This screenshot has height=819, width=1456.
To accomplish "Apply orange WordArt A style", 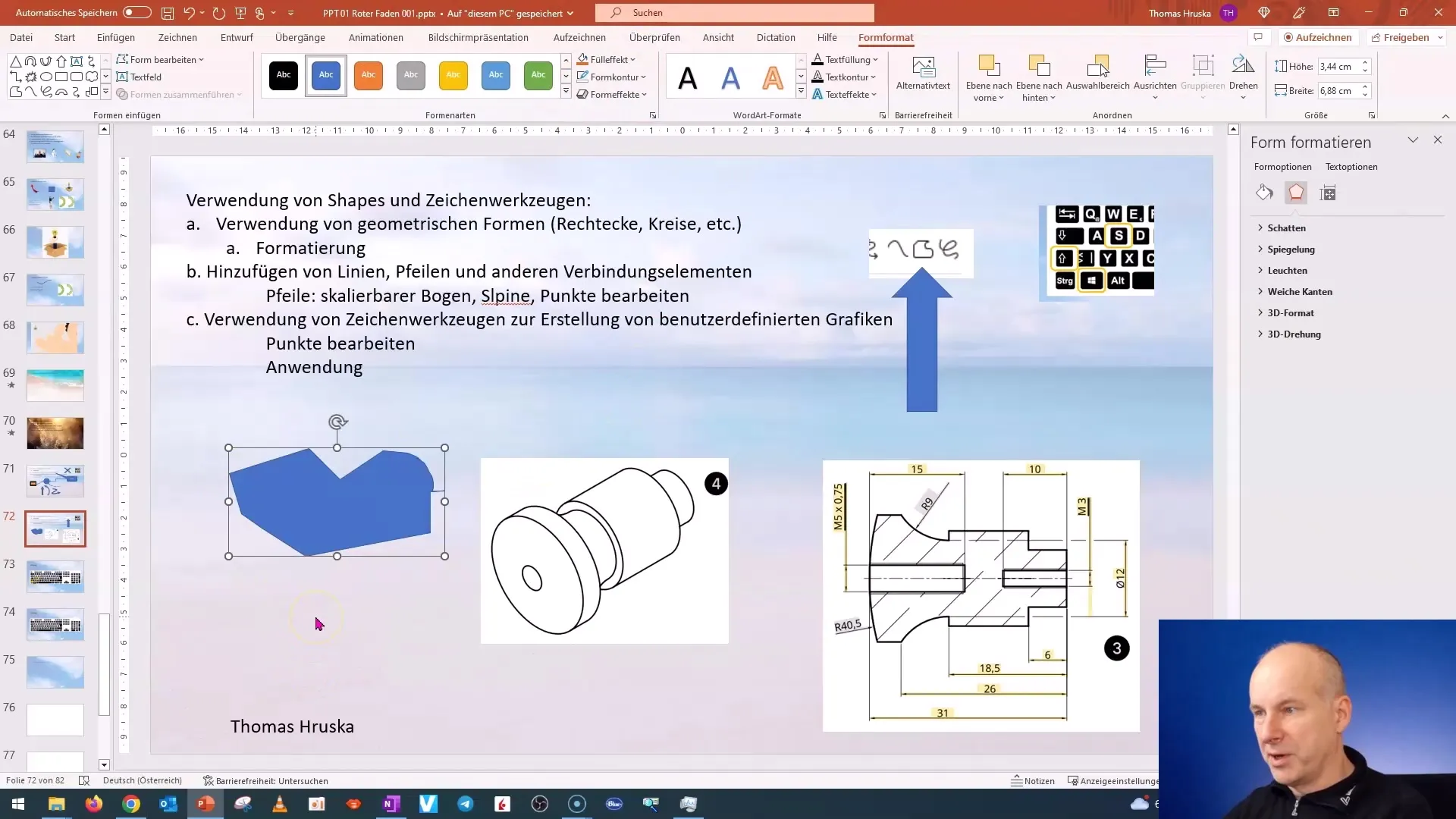I will tap(773, 77).
